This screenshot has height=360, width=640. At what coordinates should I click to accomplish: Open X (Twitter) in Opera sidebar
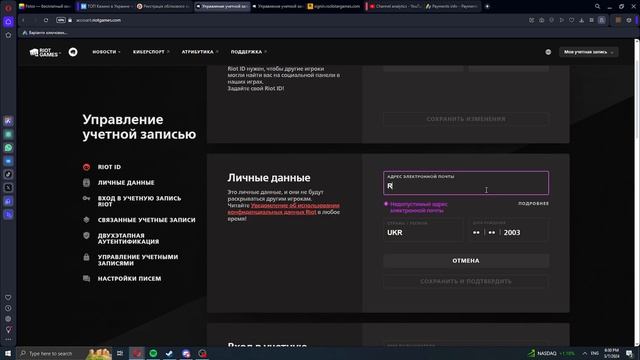pos(8,188)
